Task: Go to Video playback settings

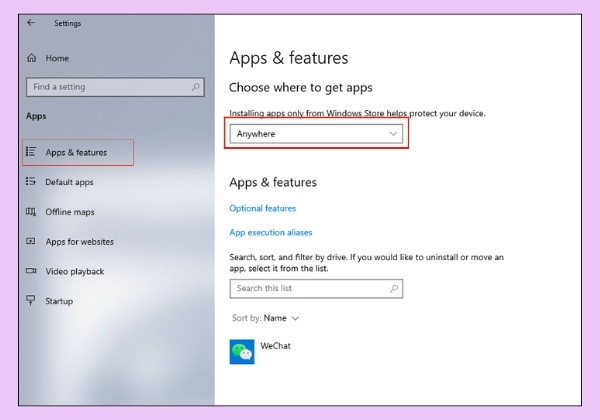Action: (x=75, y=272)
